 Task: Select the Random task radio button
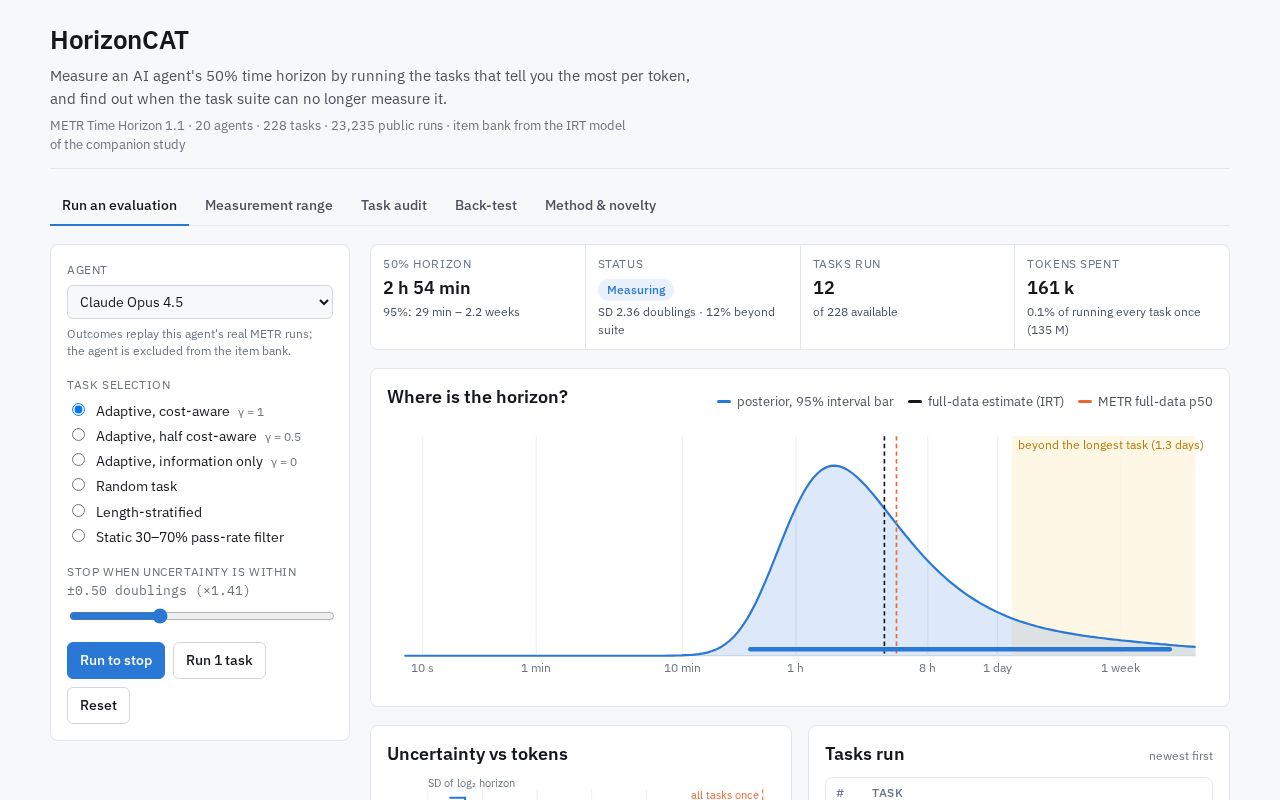tap(79, 485)
